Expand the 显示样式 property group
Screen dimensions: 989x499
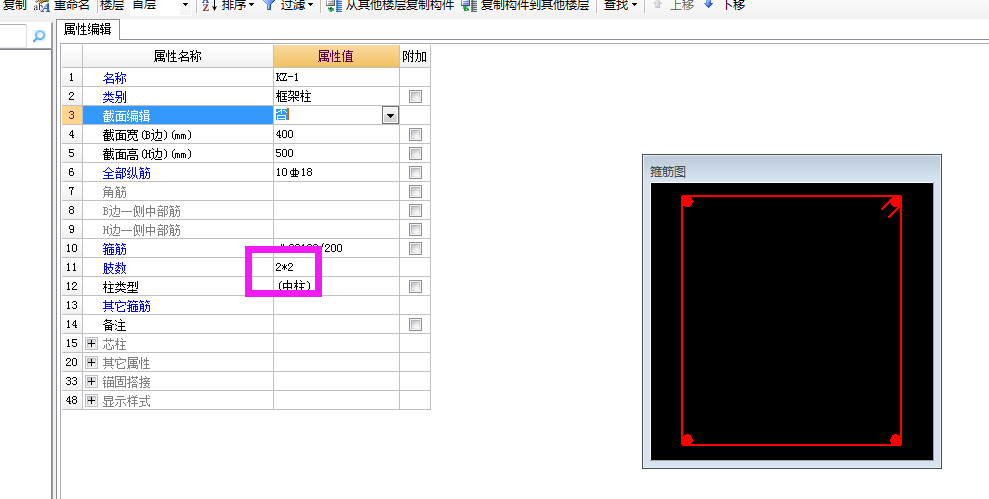91,401
